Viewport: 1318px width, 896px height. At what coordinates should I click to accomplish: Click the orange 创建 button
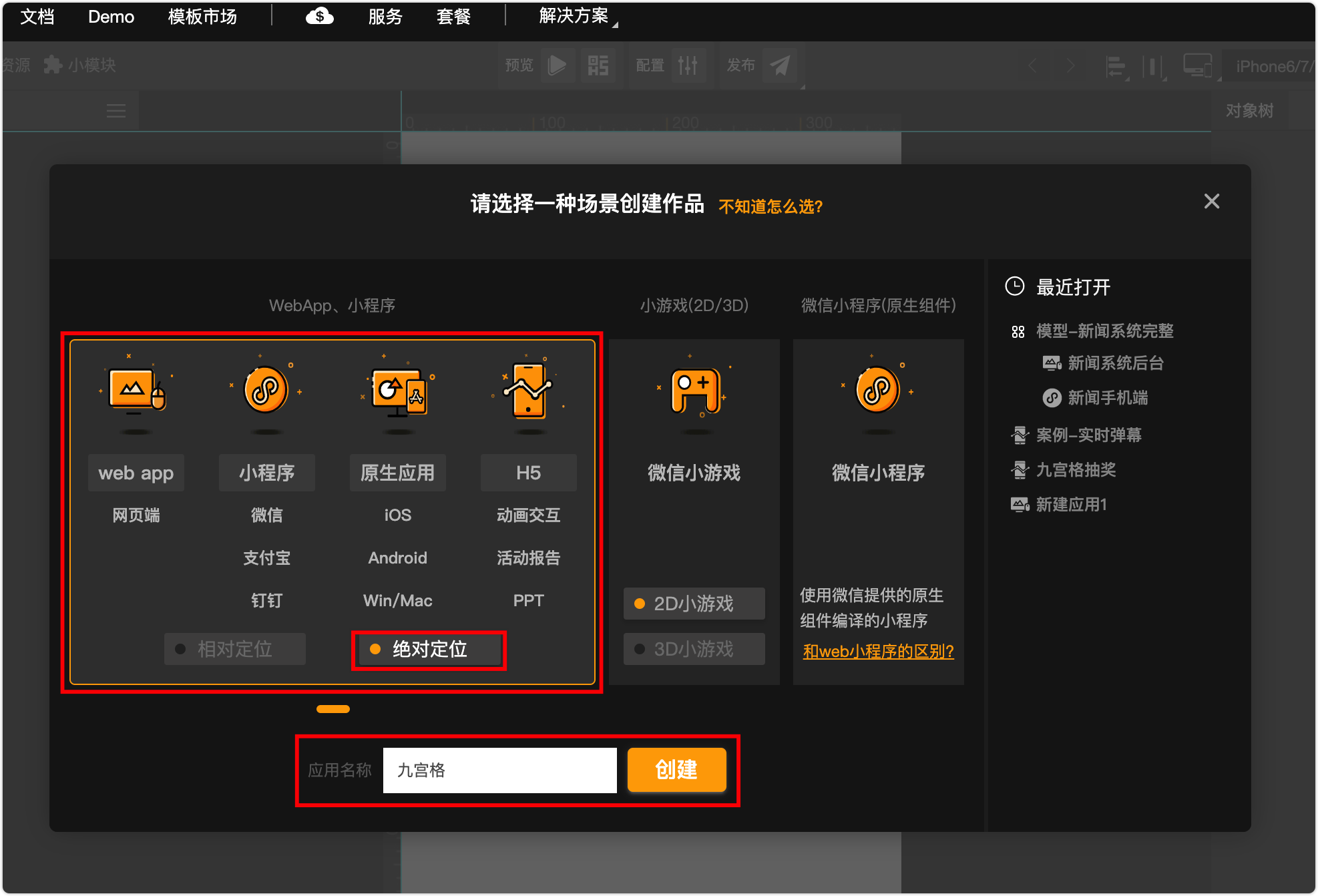coord(676,770)
